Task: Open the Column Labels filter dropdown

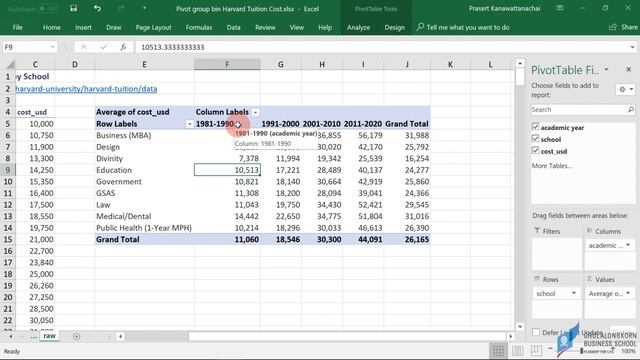Action: click(256, 112)
